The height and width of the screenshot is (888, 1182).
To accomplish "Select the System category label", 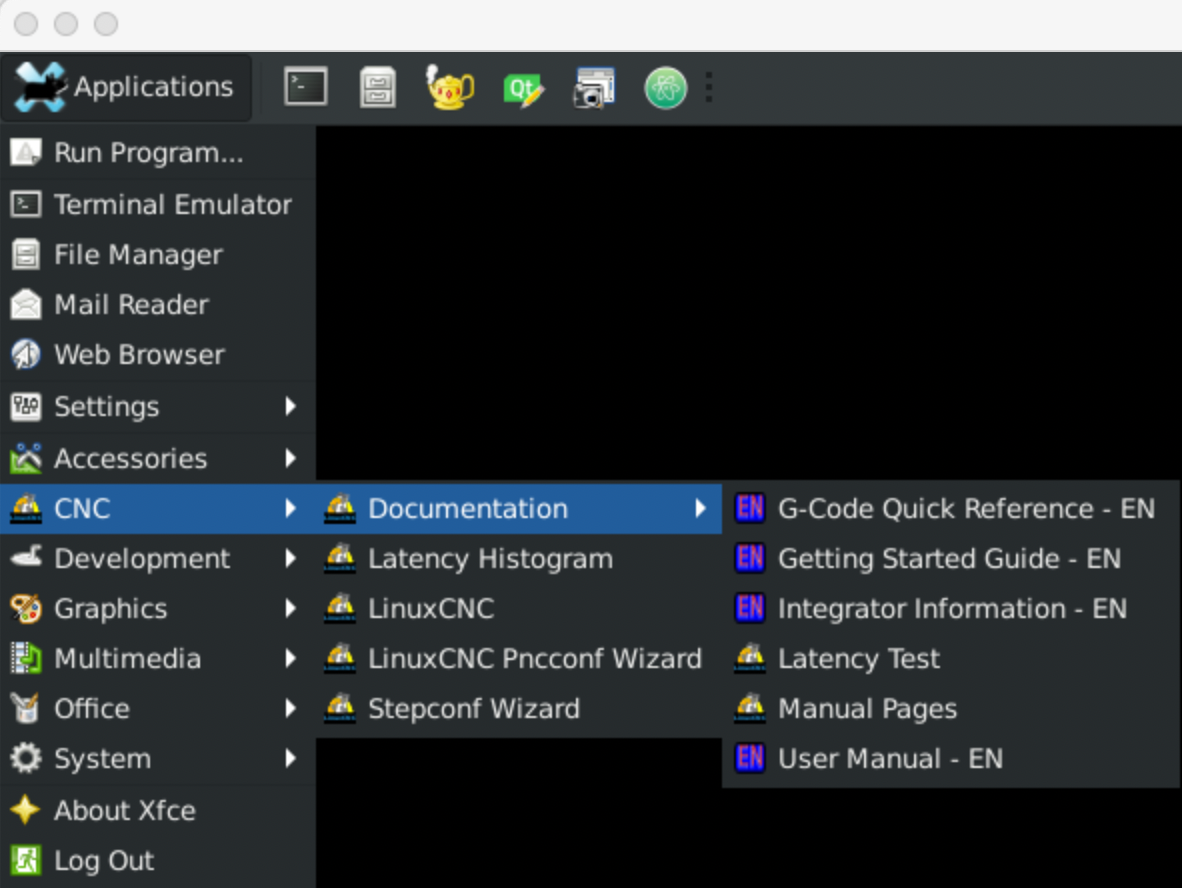I will pos(103,759).
